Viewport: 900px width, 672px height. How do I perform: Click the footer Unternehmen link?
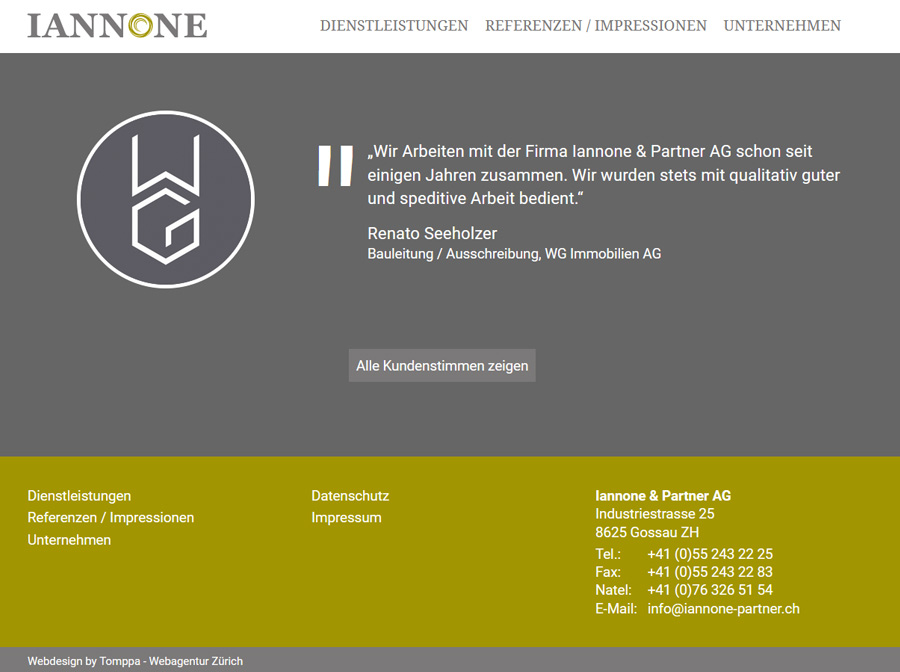[69, 540]
